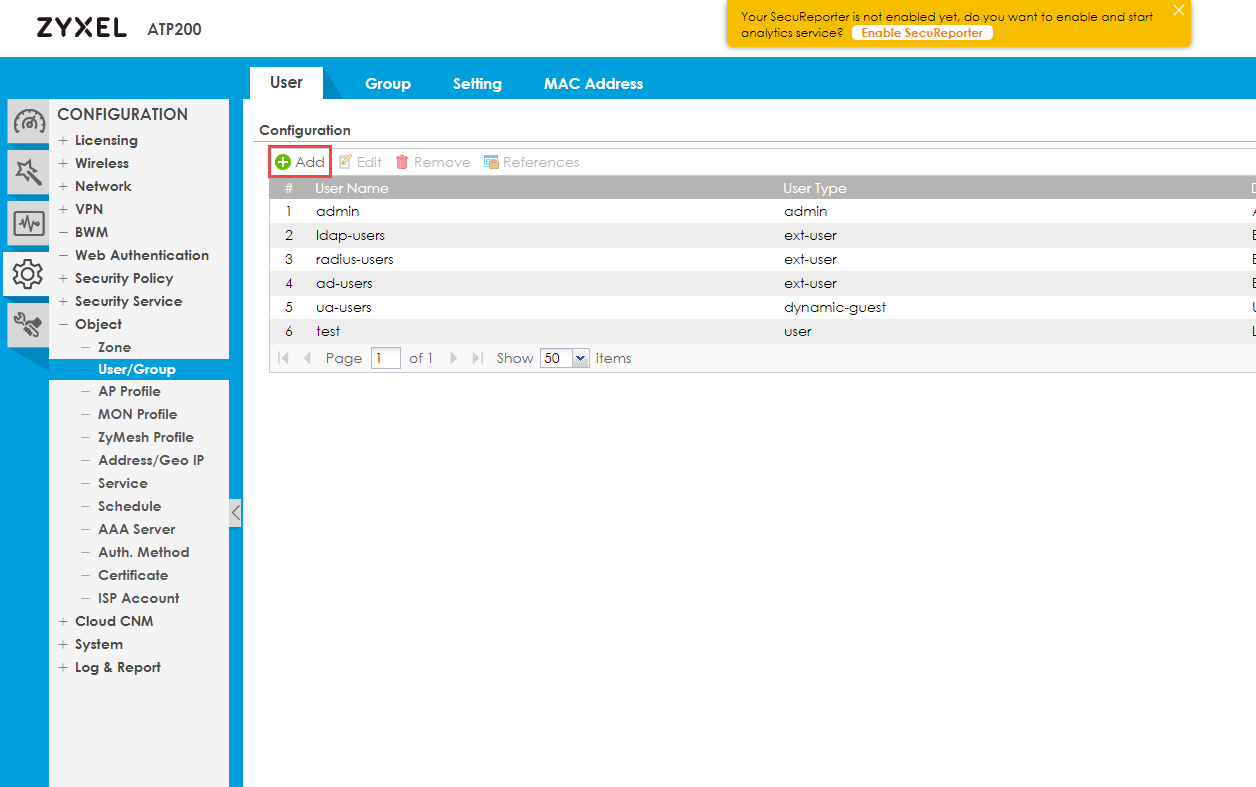
Task: Open the AAA Server object page
Action: click(136, 529)
